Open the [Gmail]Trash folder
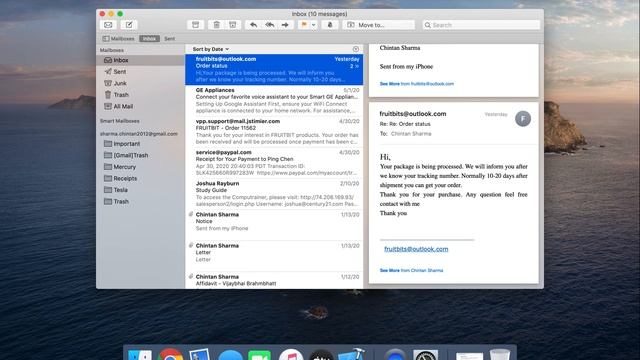 140,155
